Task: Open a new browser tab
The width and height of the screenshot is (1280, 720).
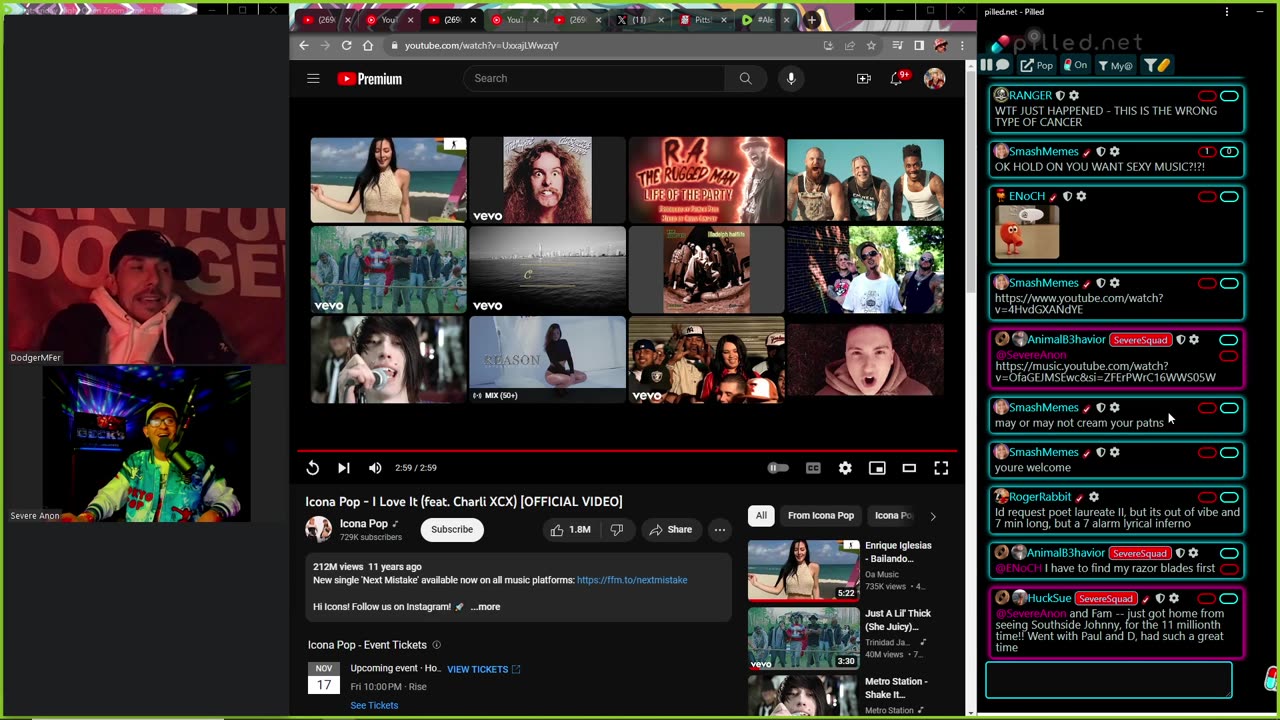Action: click(811, 19)
